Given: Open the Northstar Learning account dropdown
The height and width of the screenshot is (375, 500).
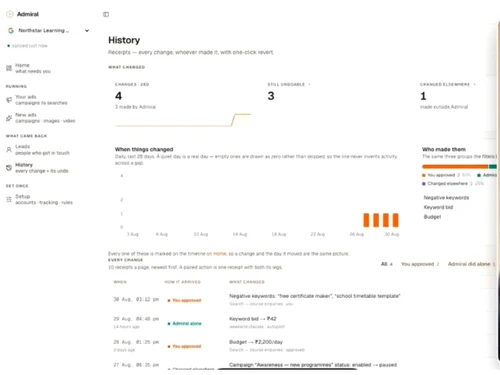Looking at the screenshot, I should (x=48, y=30).
